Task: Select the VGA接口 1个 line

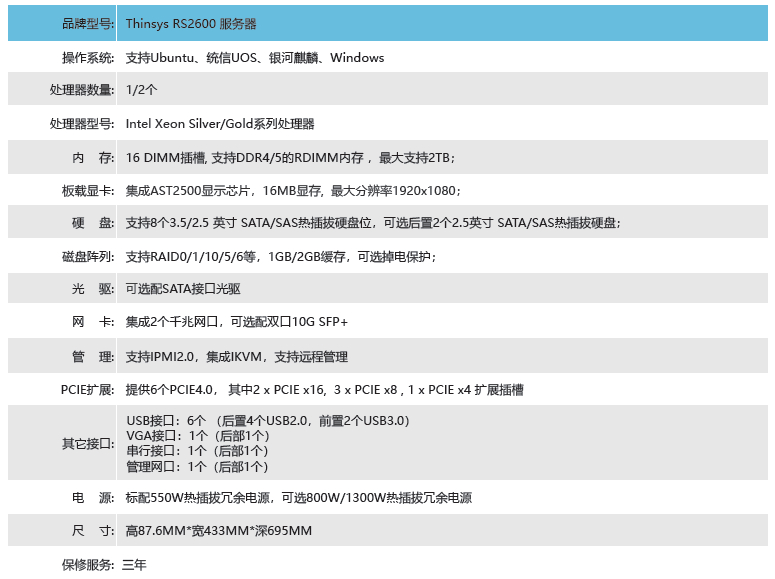Action: point(198,436)
